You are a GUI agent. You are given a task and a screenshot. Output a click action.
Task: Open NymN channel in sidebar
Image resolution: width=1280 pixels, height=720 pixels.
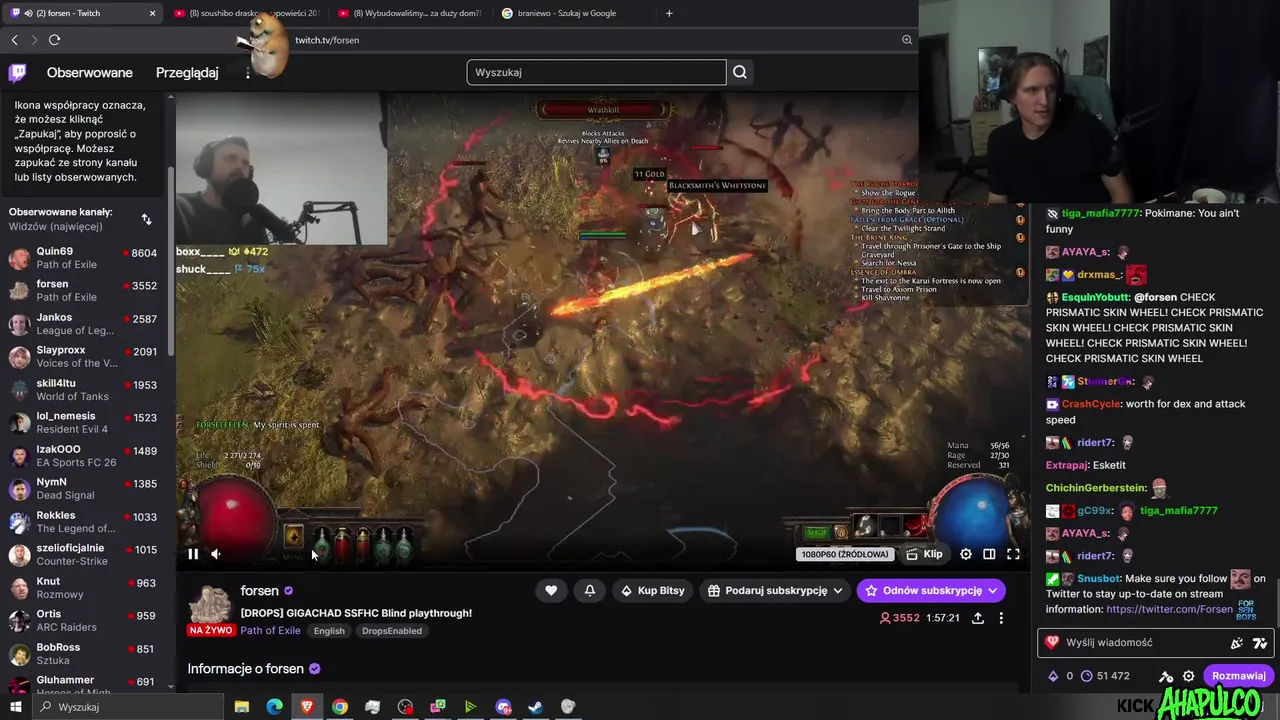[x=85, y=488]
